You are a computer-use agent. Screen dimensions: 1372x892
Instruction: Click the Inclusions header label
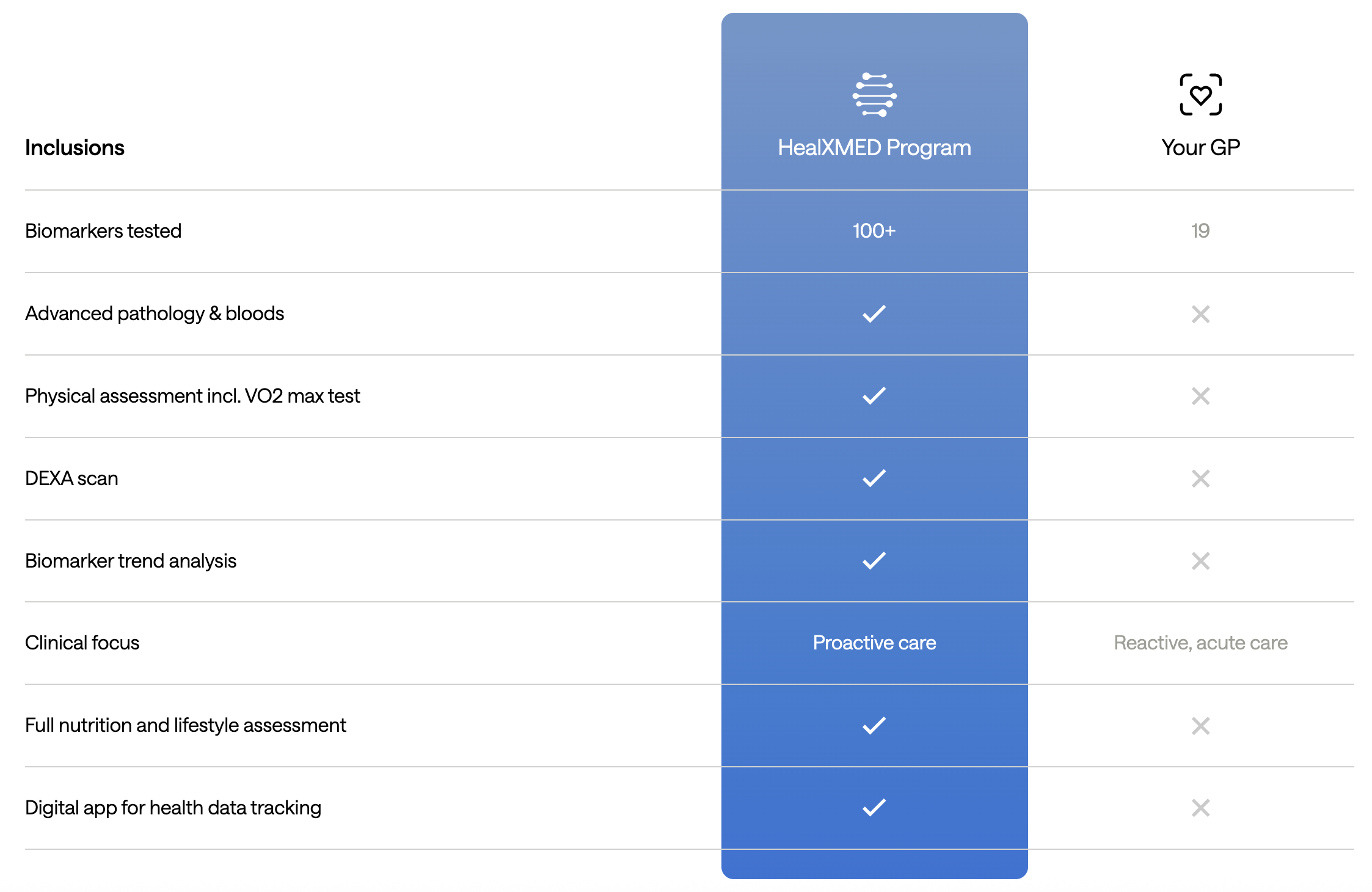tap(75, 148)
